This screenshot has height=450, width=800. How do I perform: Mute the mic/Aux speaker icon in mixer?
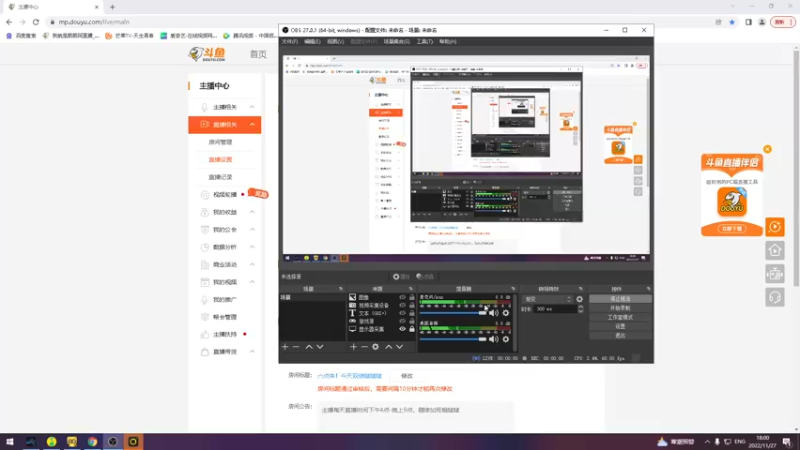click(x=493, y=313)
